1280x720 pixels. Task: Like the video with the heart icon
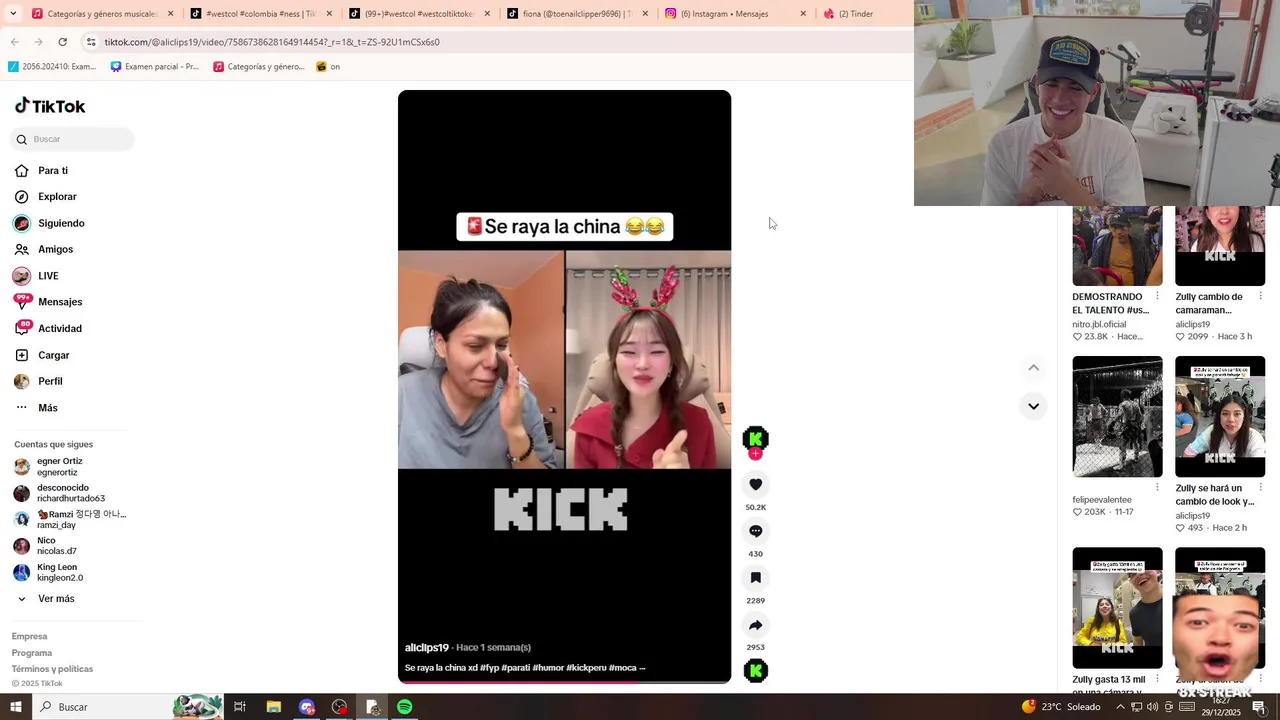click(x=755, y=484)
